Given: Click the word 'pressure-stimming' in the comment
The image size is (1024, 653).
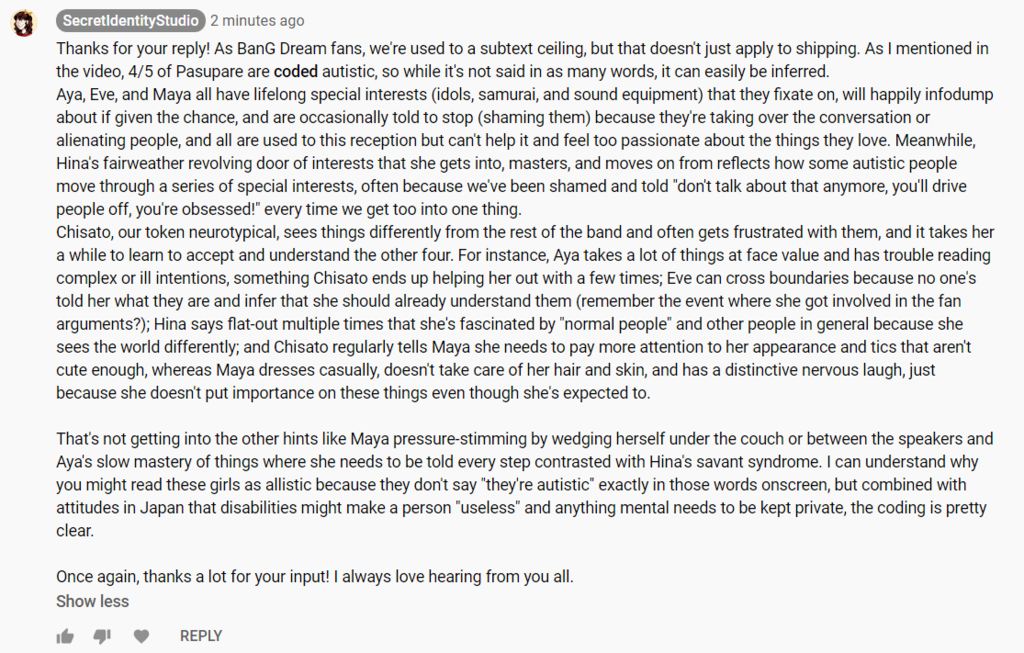Looking at the screenshot, I should click(458, 439).
